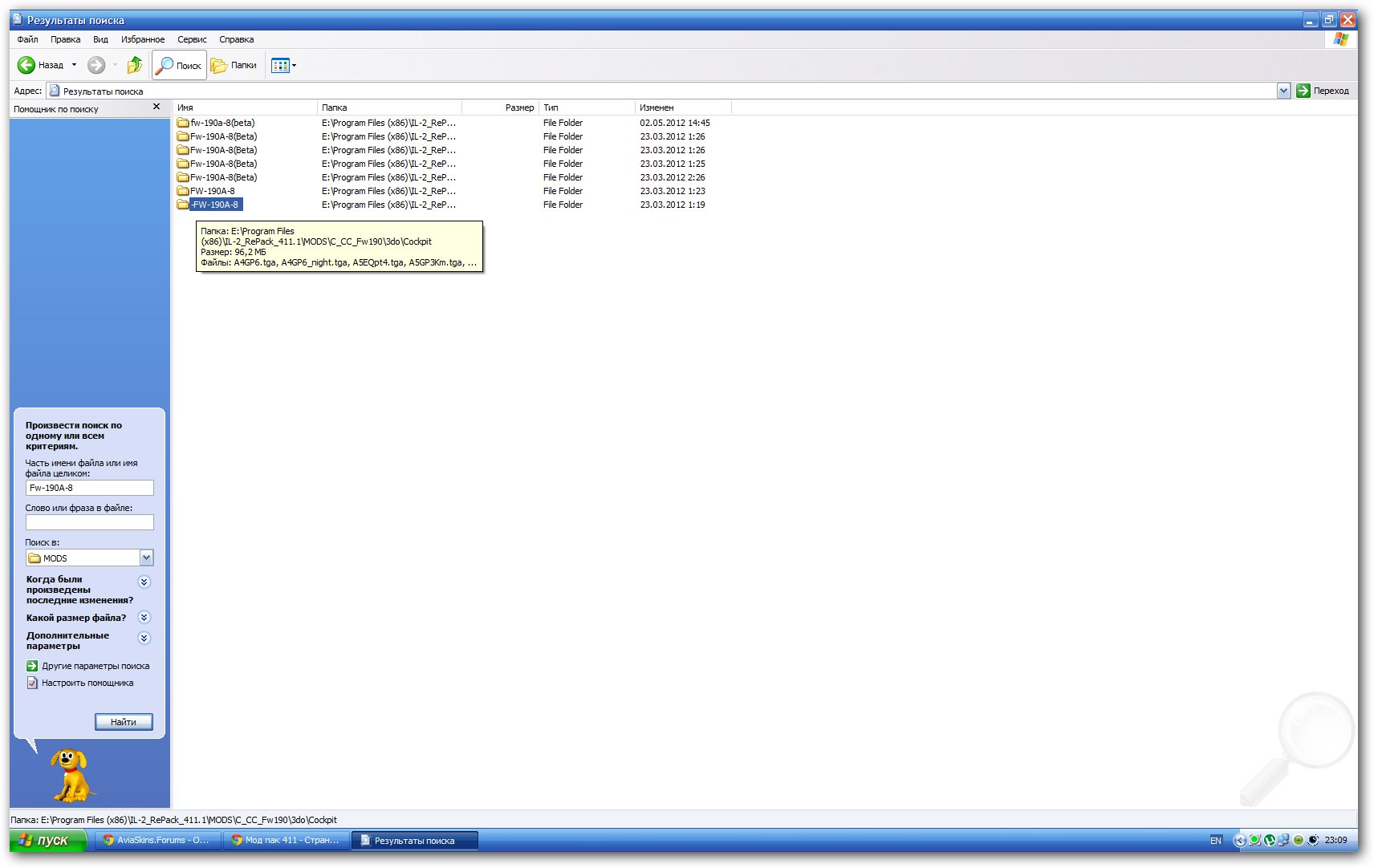Open the Справка menu

click(236, 39)
